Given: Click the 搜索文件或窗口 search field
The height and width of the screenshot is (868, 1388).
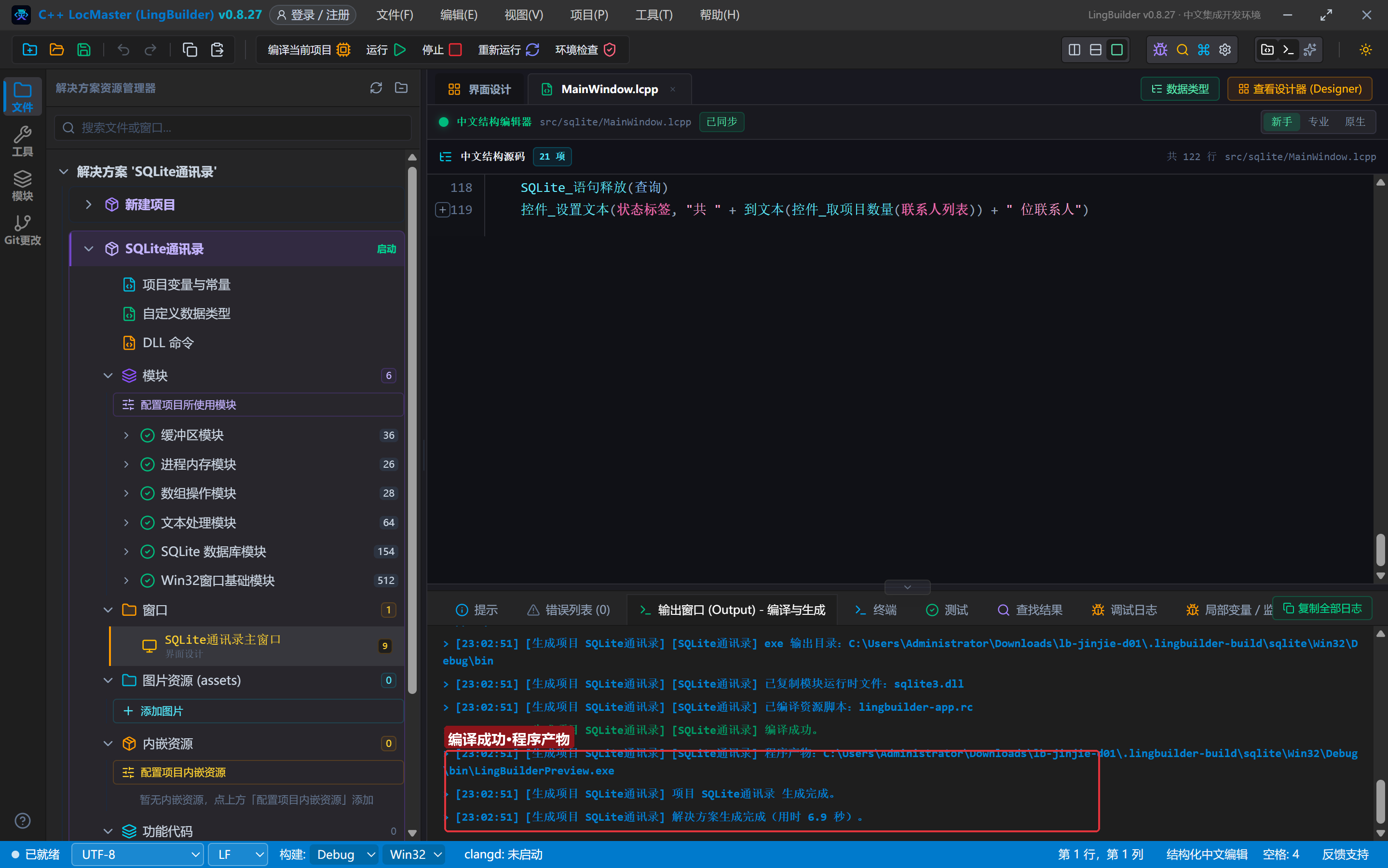Looking at the screenshot, I should pyautogui.click(x=233, y=127).
